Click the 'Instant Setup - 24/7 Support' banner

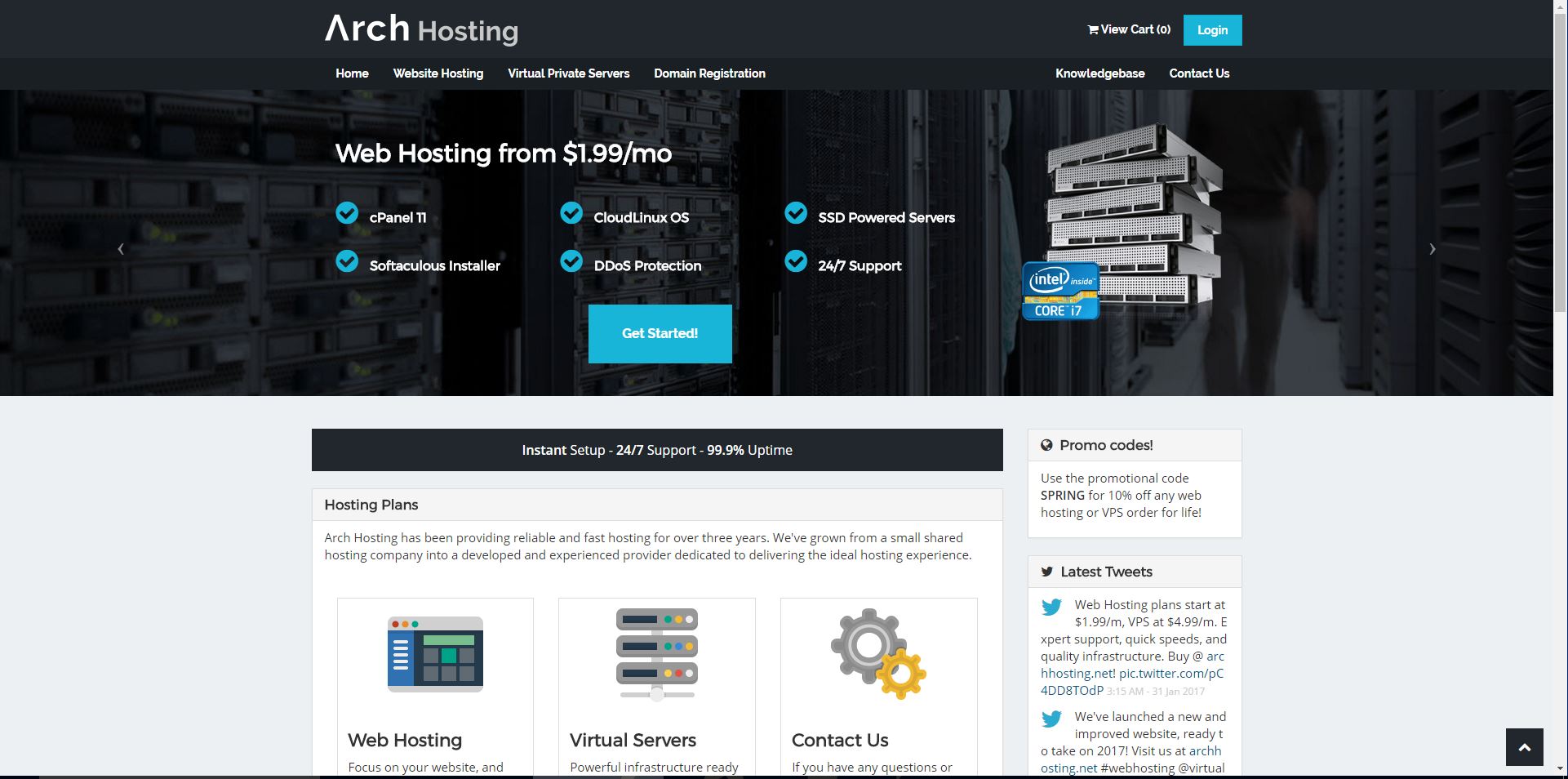(657, 450)
